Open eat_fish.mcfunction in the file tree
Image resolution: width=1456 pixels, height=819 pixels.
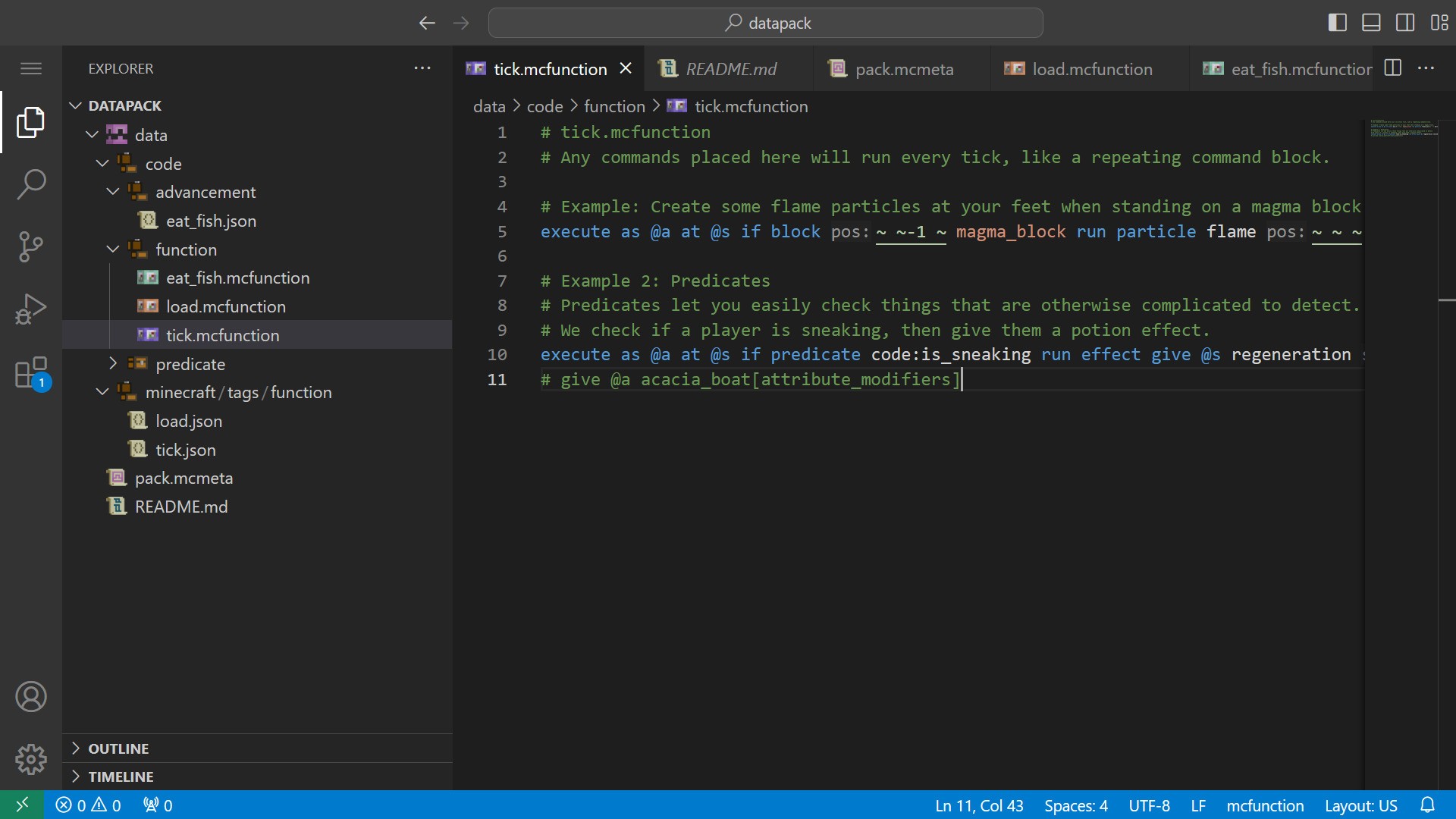(257, 278)
